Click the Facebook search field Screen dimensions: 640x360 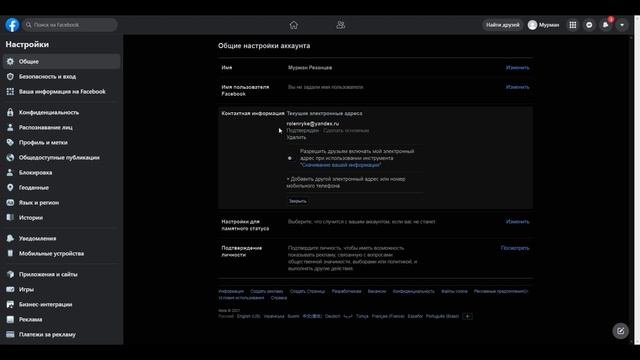[x=70, y=25]
